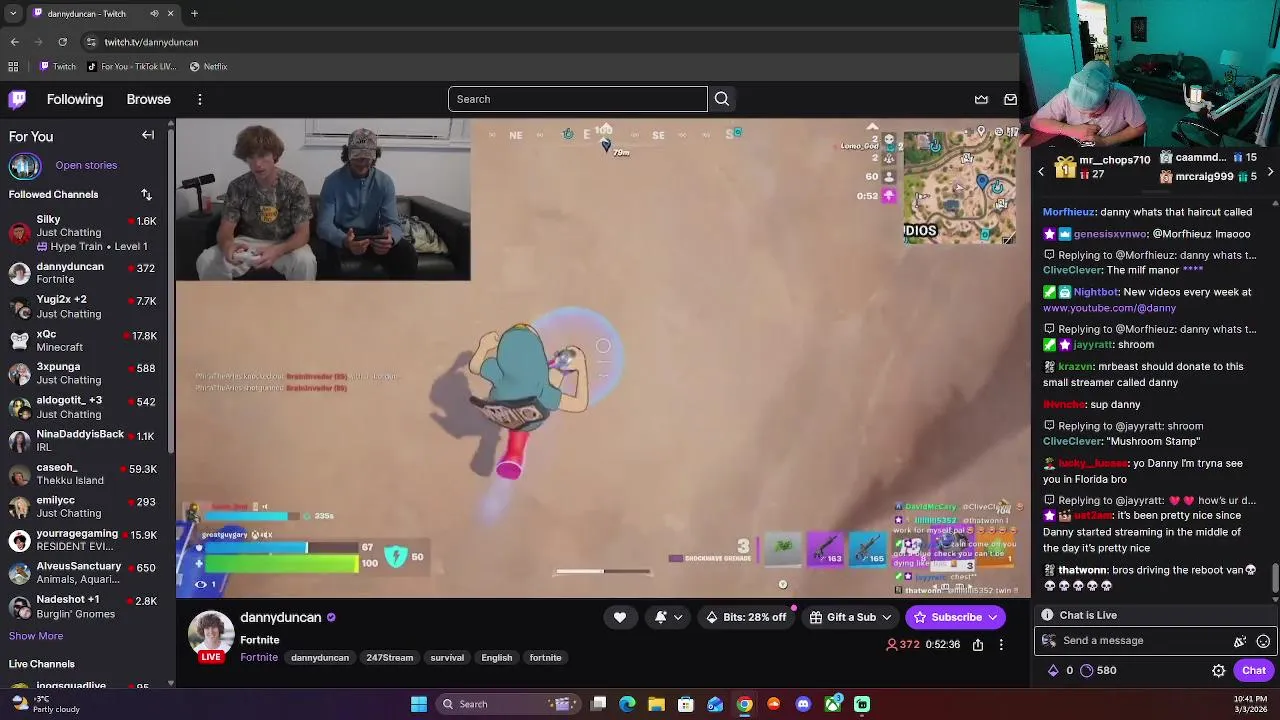Open caseoh_ channel from followed list
Viewport: 1280px width, 720px height.
coord(83,473)
